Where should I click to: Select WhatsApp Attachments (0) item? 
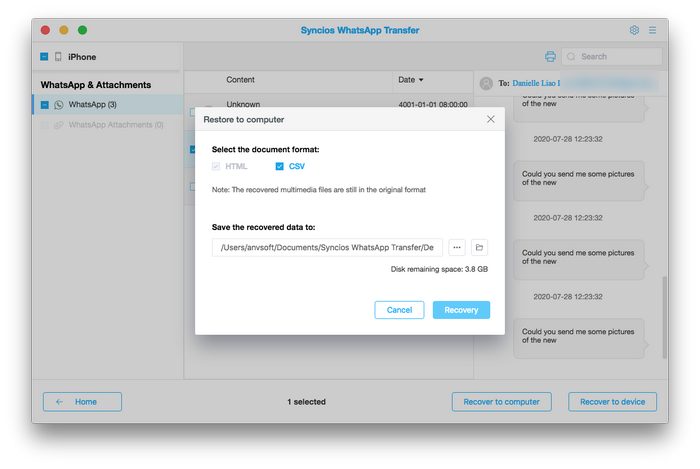[x=108, y=125]
